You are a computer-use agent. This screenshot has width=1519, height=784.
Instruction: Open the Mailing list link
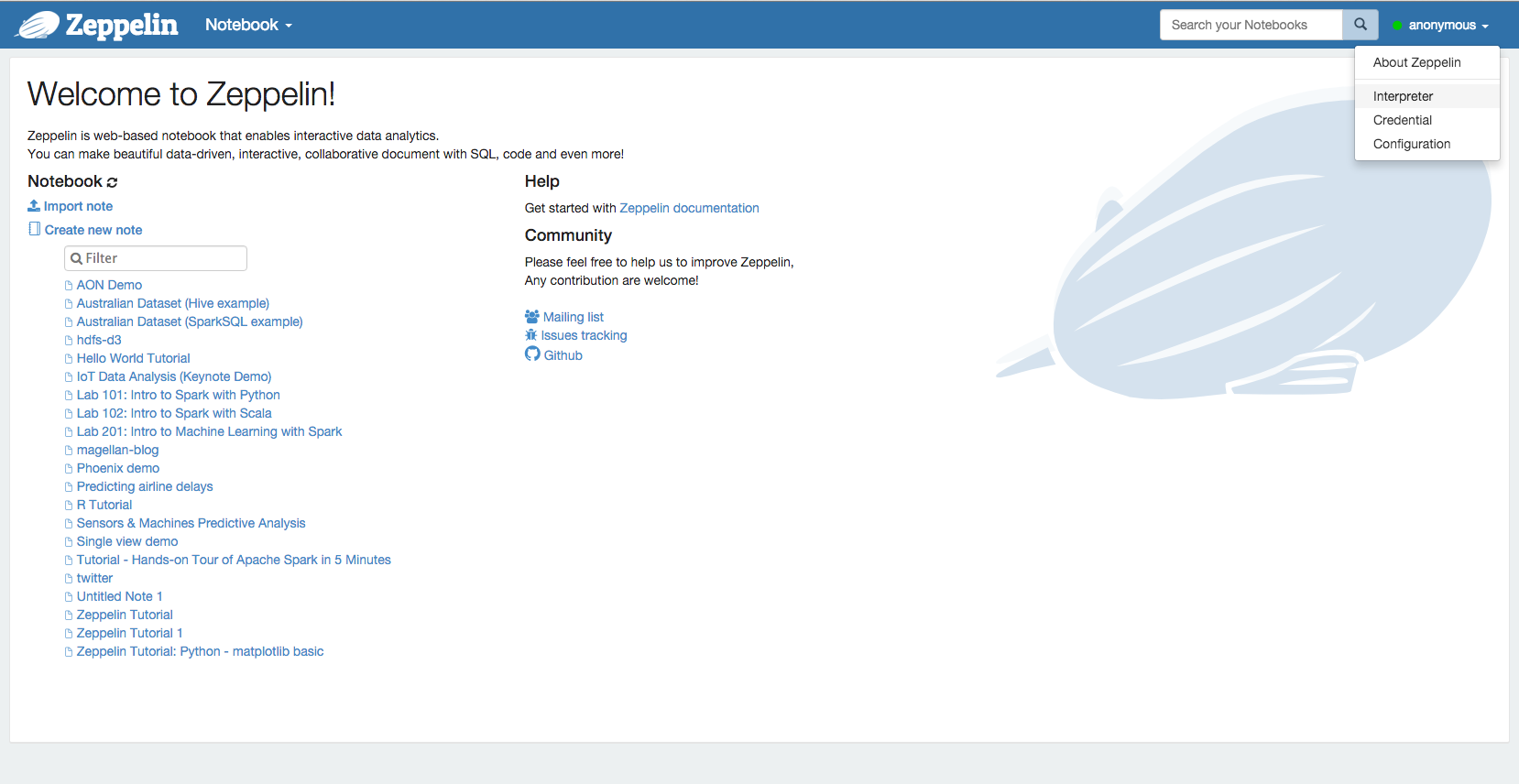(574, 317)
